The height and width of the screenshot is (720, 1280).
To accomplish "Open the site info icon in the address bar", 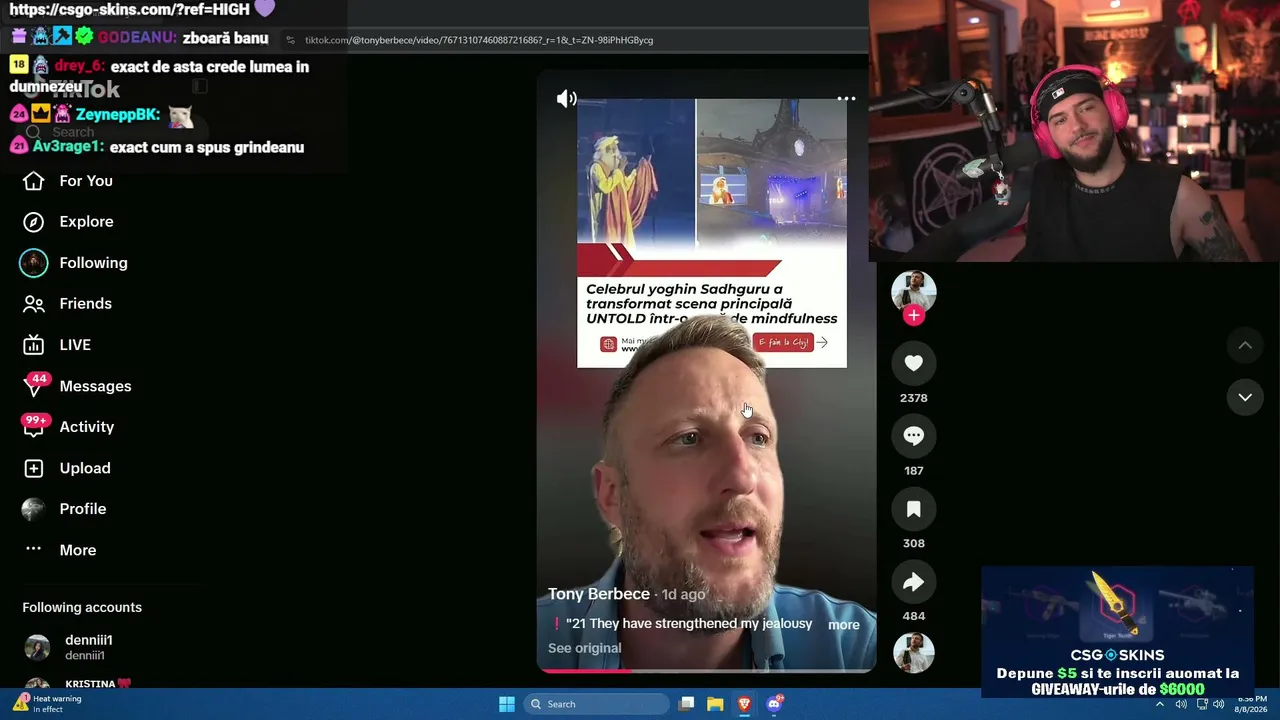I will [x=291, y=40].
